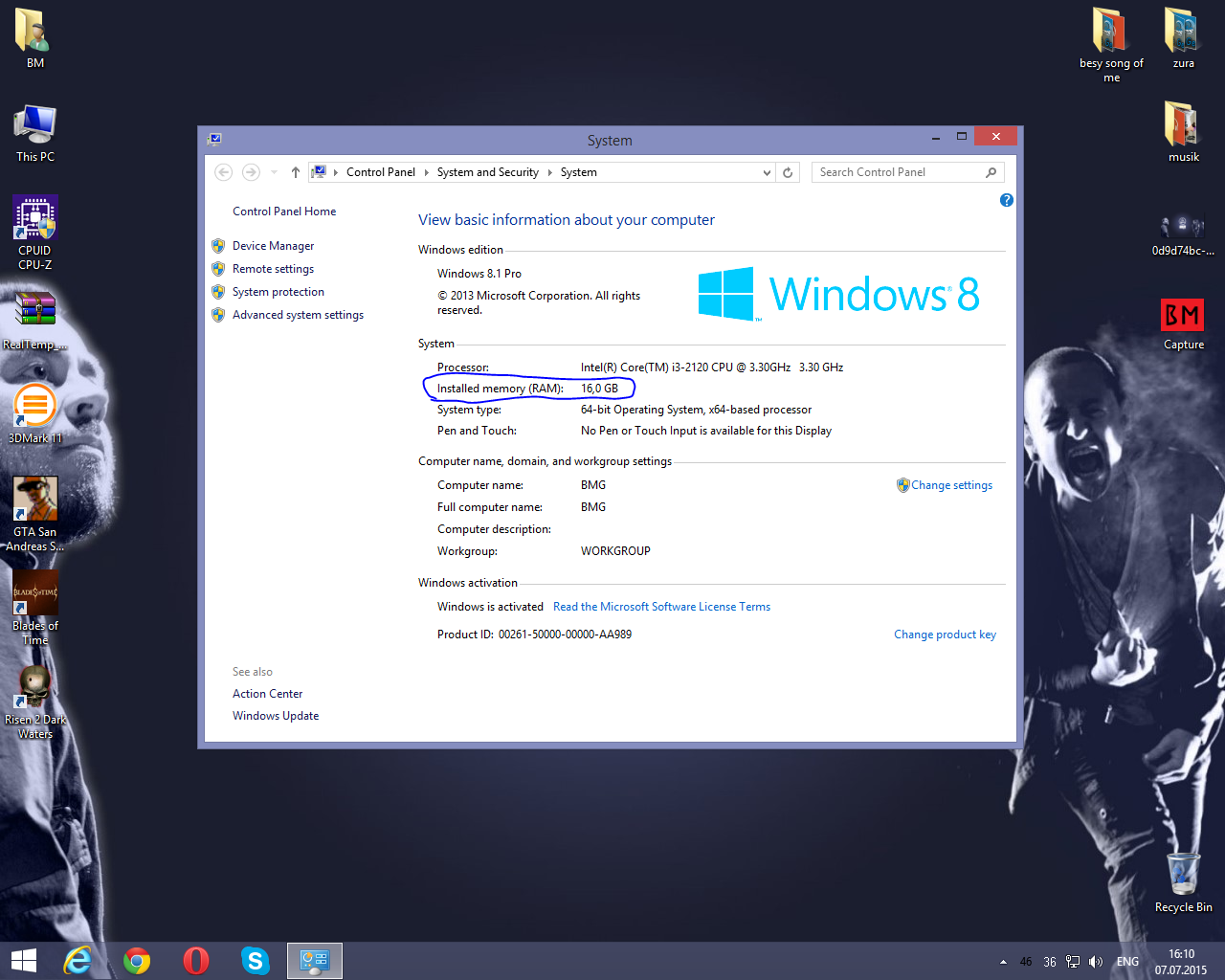Viewport: 1225px width, 980px height.
Task: Go up one level to System and Security
Action: pyautogui.click(x=296, y=172)
